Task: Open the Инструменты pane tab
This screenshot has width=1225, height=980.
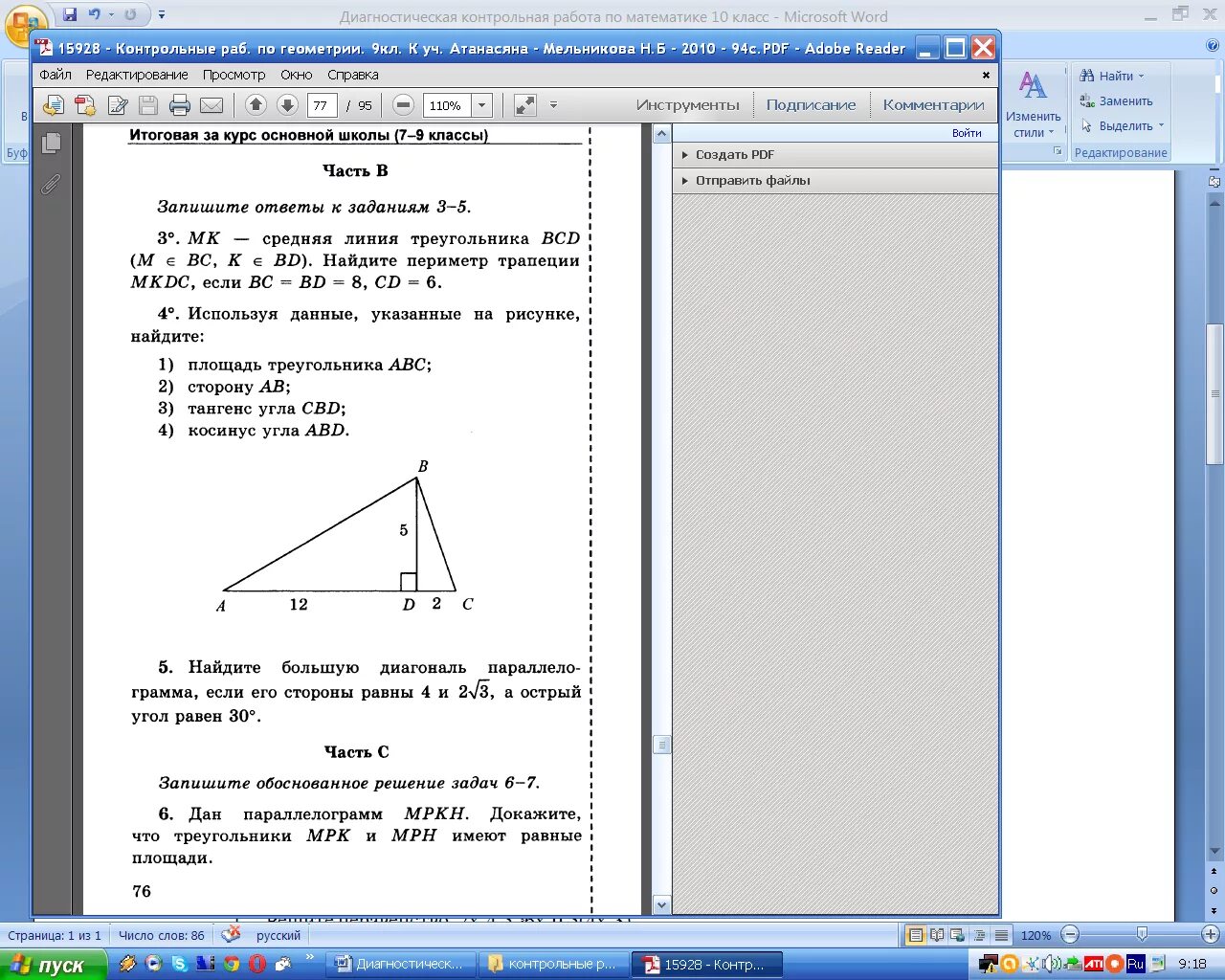Action: point(688,105)
